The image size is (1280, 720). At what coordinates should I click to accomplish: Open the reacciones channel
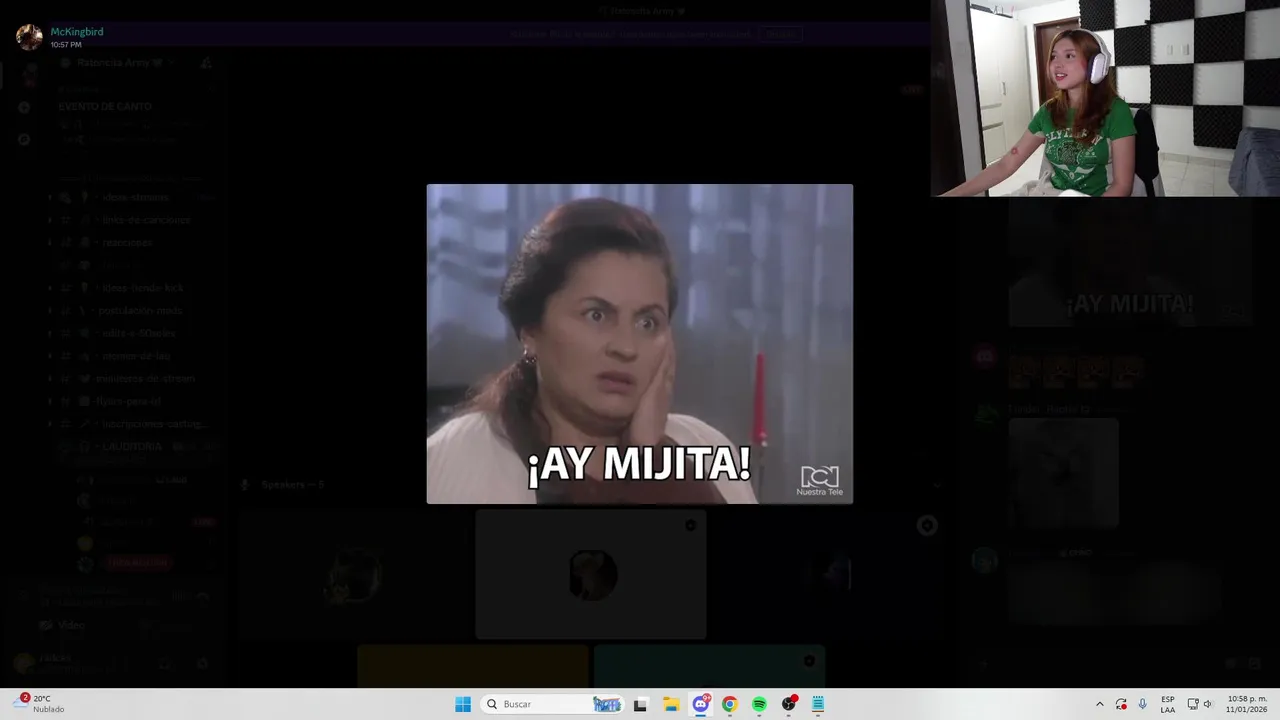tap(127, 242)
